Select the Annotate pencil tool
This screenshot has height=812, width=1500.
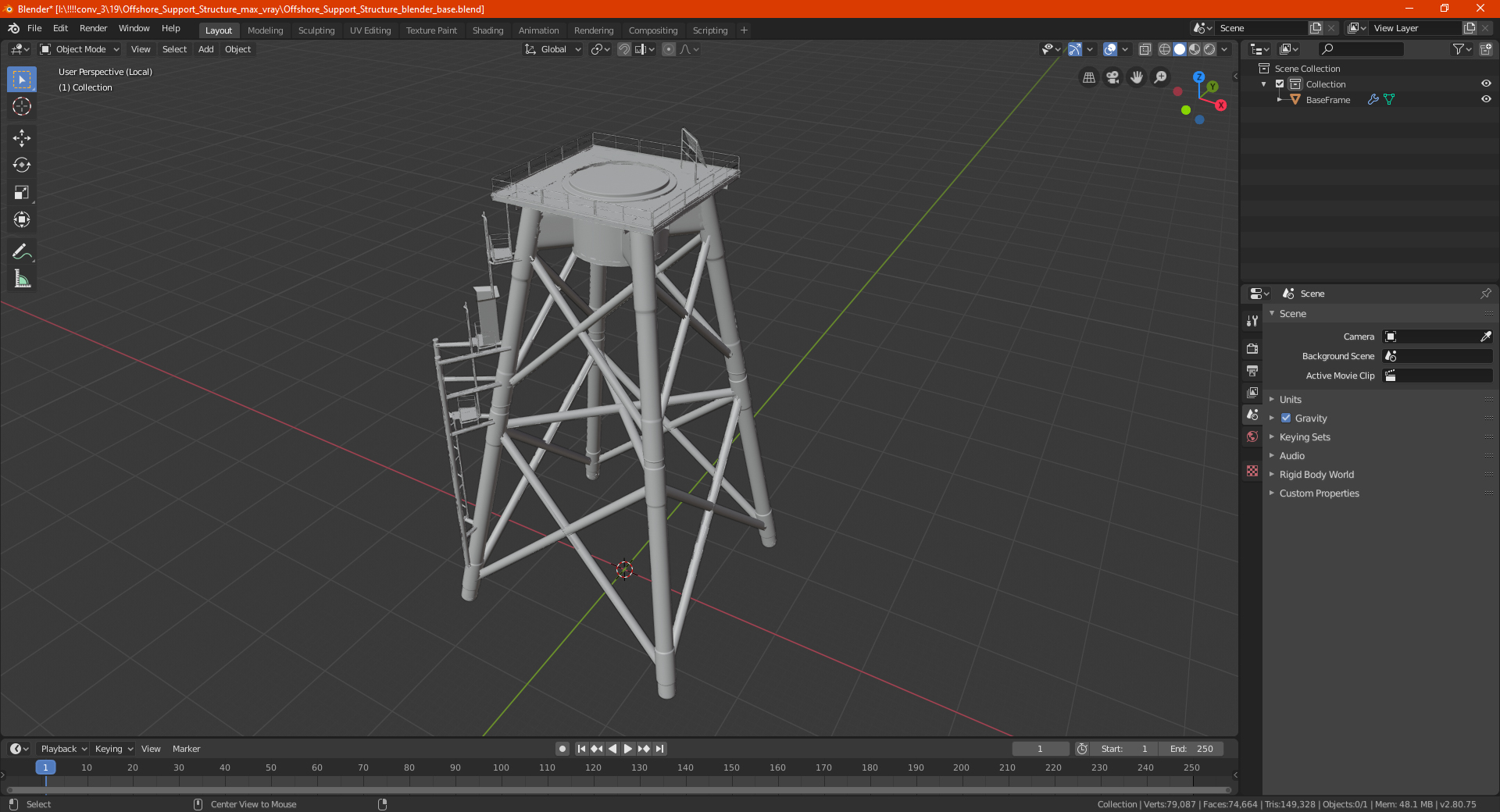point(22,251)
